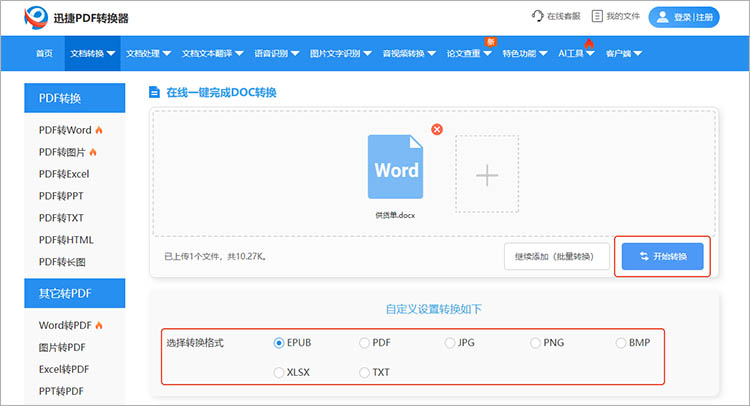Open Excel转PDF in the sidebar
750x406 pixels.
point(64,369)
